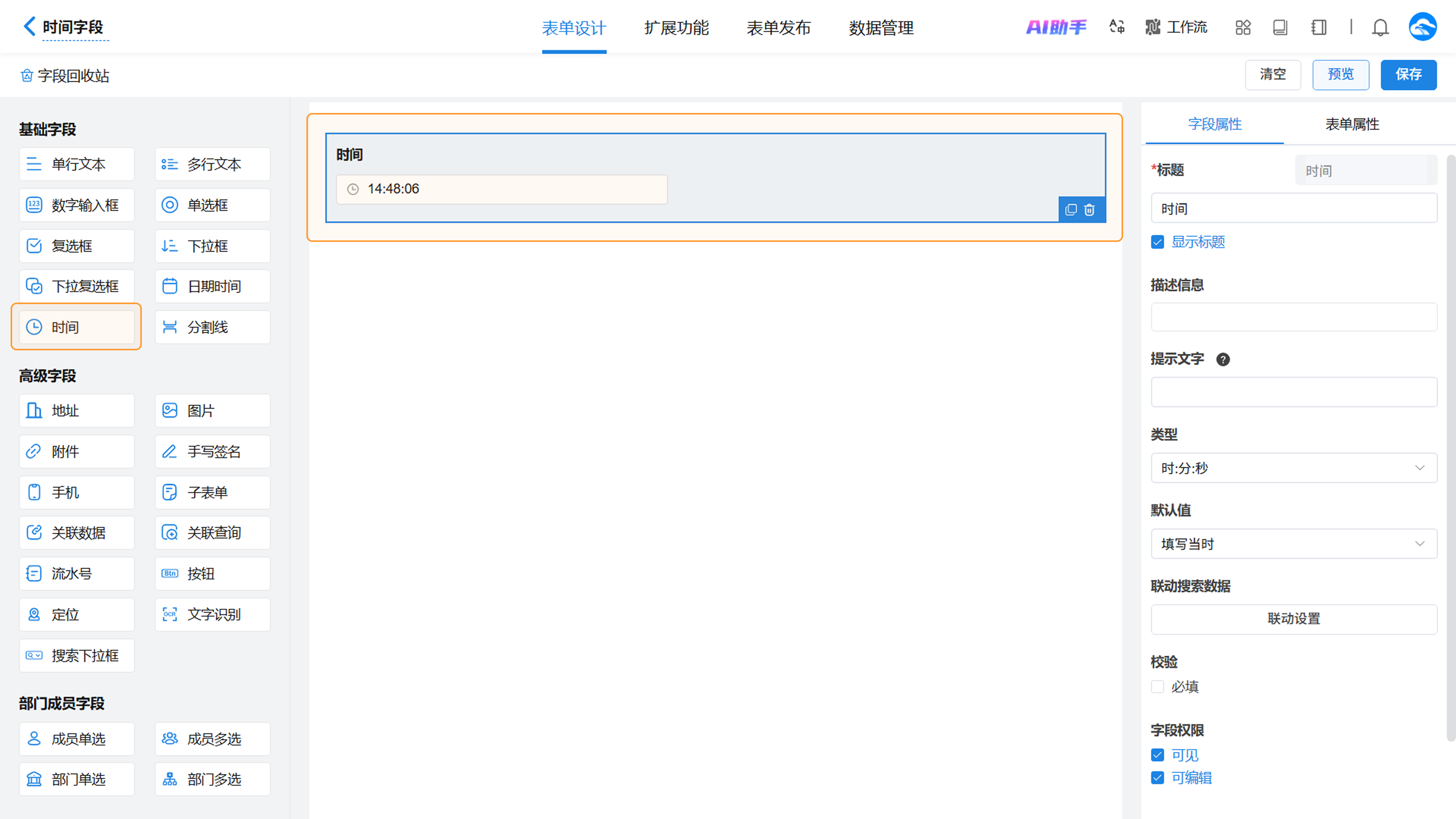The width and height of the screenshot is (1456, 819).
Task: Open 工作流 workflow
Action: coord(1176,27)
